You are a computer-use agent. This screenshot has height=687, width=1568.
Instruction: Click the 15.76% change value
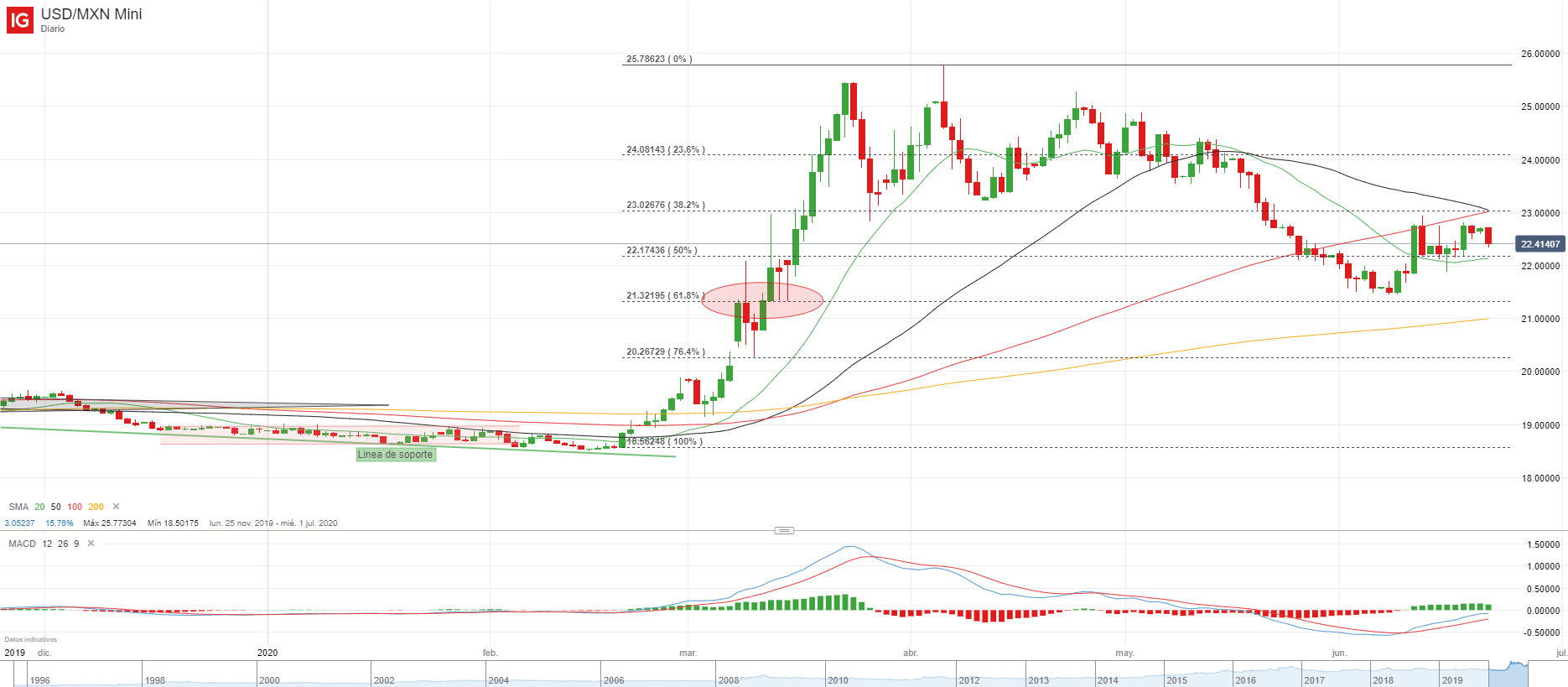pos(60,523)
